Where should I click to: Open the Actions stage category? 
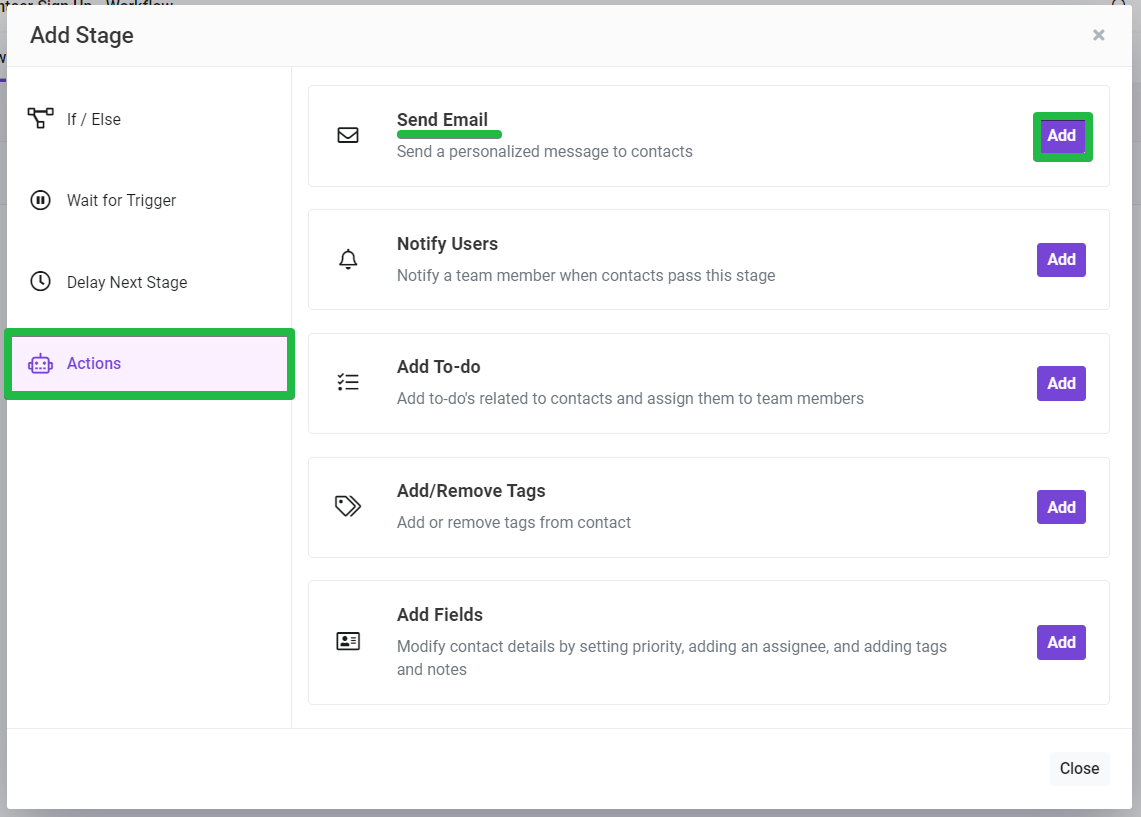(149, 364)
